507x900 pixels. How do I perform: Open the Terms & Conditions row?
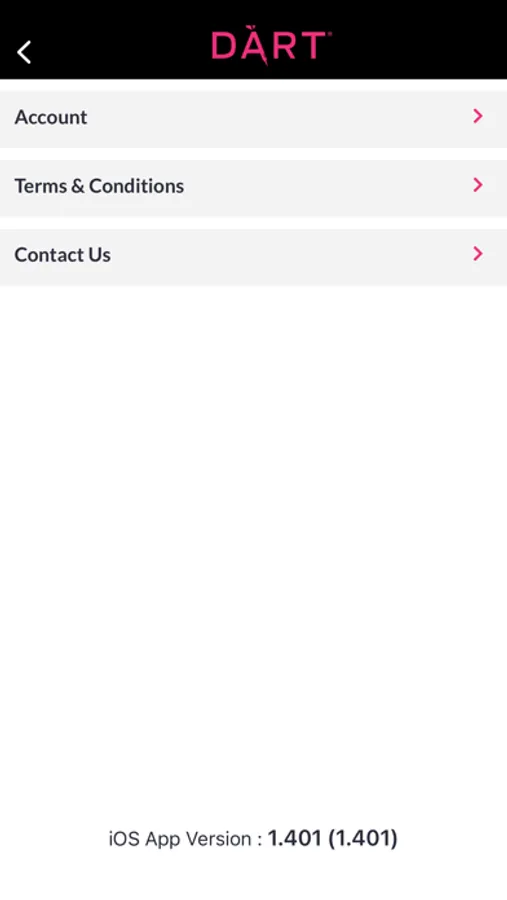[x=253, y=188]
